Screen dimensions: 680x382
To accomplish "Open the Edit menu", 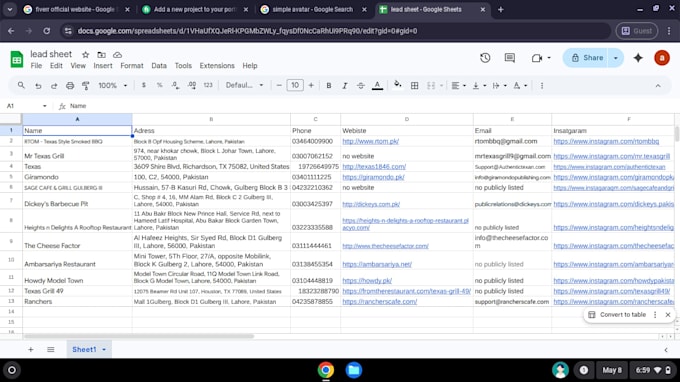I will point(56,66).
